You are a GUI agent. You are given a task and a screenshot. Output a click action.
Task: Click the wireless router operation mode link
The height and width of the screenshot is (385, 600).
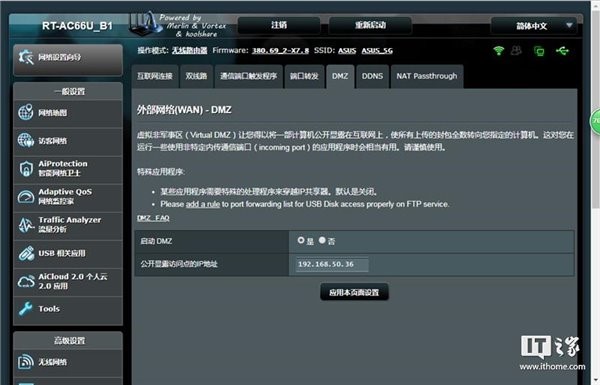[189, 51]
